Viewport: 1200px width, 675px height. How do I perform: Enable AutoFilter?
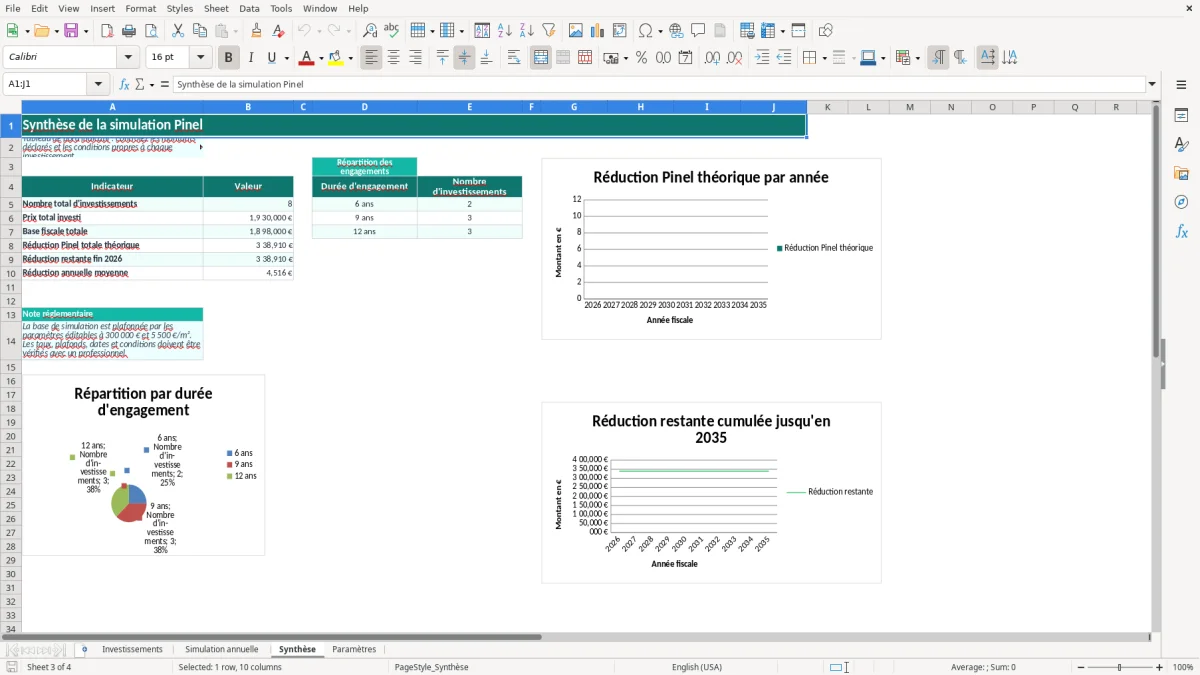[x=549, y=31]
